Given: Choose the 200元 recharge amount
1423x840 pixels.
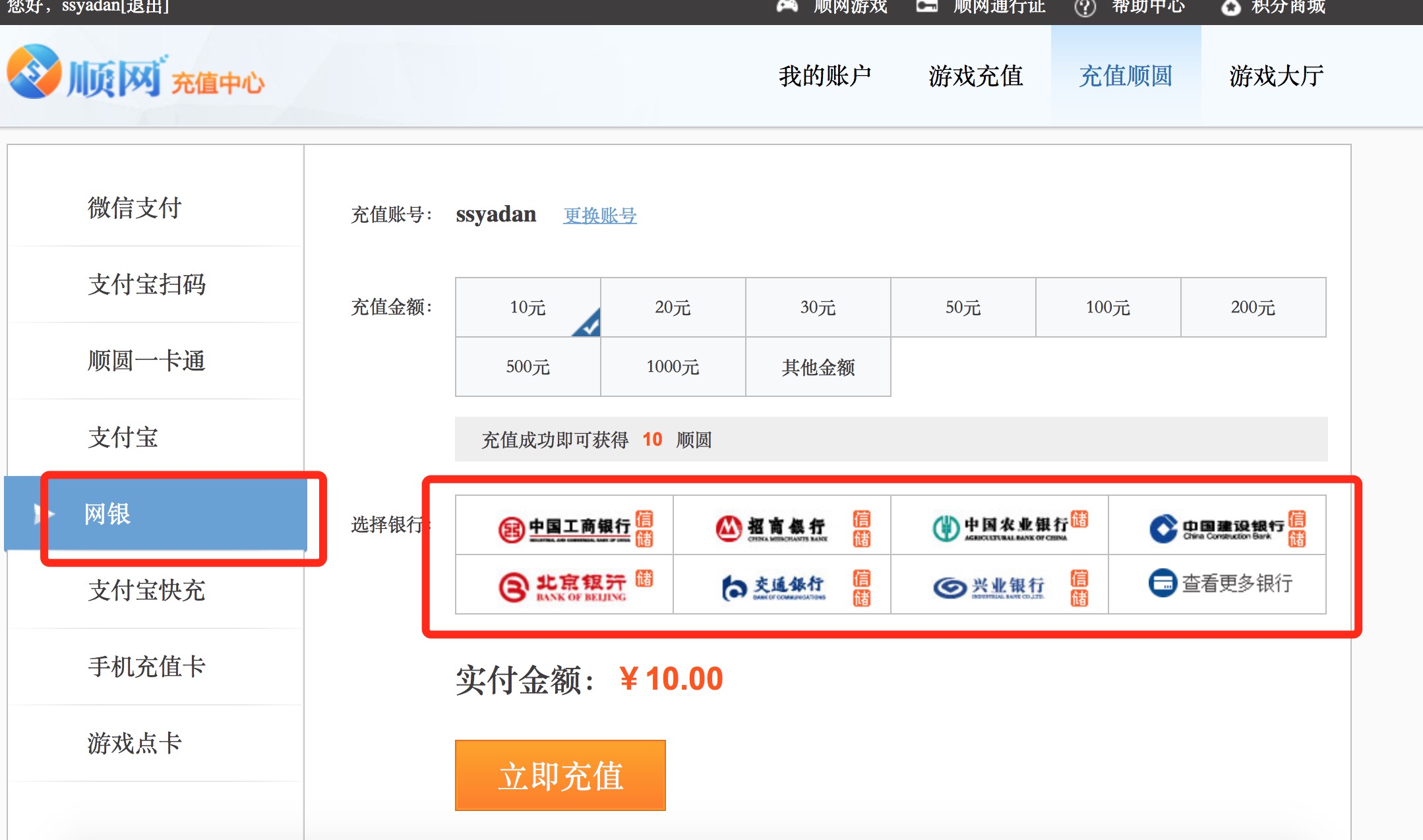Looking at the screenshot, I should [x=1254, y=307].
